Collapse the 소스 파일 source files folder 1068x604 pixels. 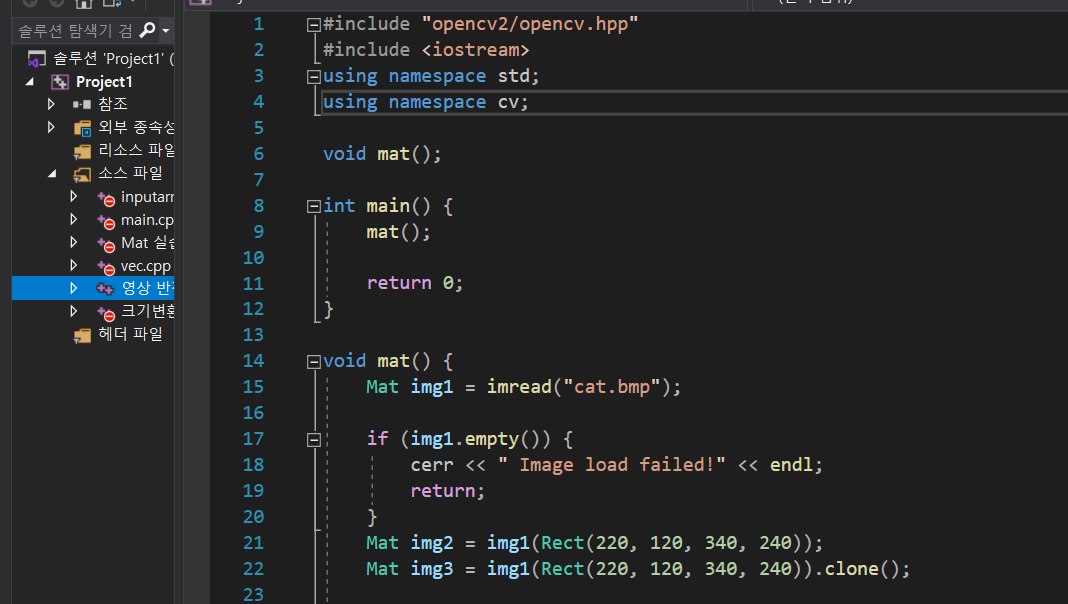point(51,173)
